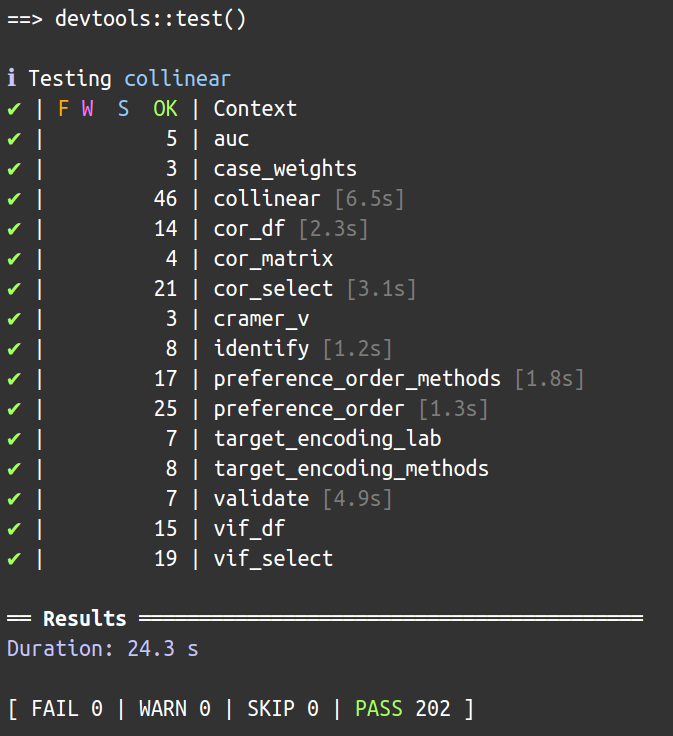Click the preference_order_methods context name
The image size is (673, 736).
357,379
